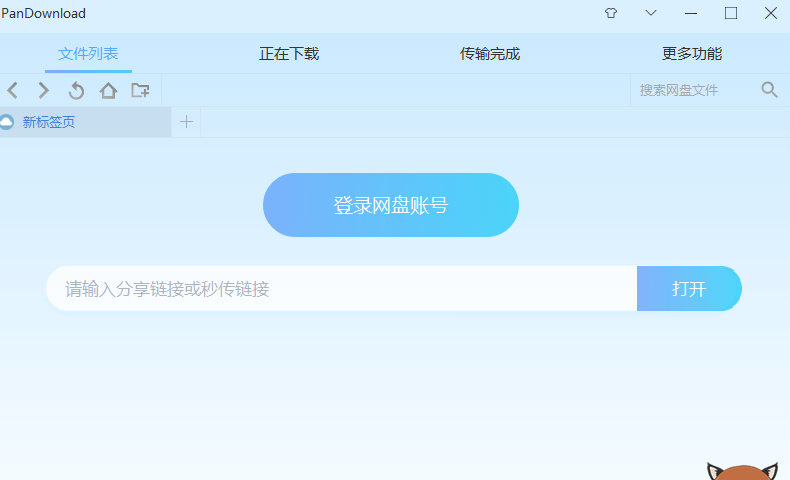Open the 传输完成 tab
This screenshot has height=480, width=790.
(490, 54)
